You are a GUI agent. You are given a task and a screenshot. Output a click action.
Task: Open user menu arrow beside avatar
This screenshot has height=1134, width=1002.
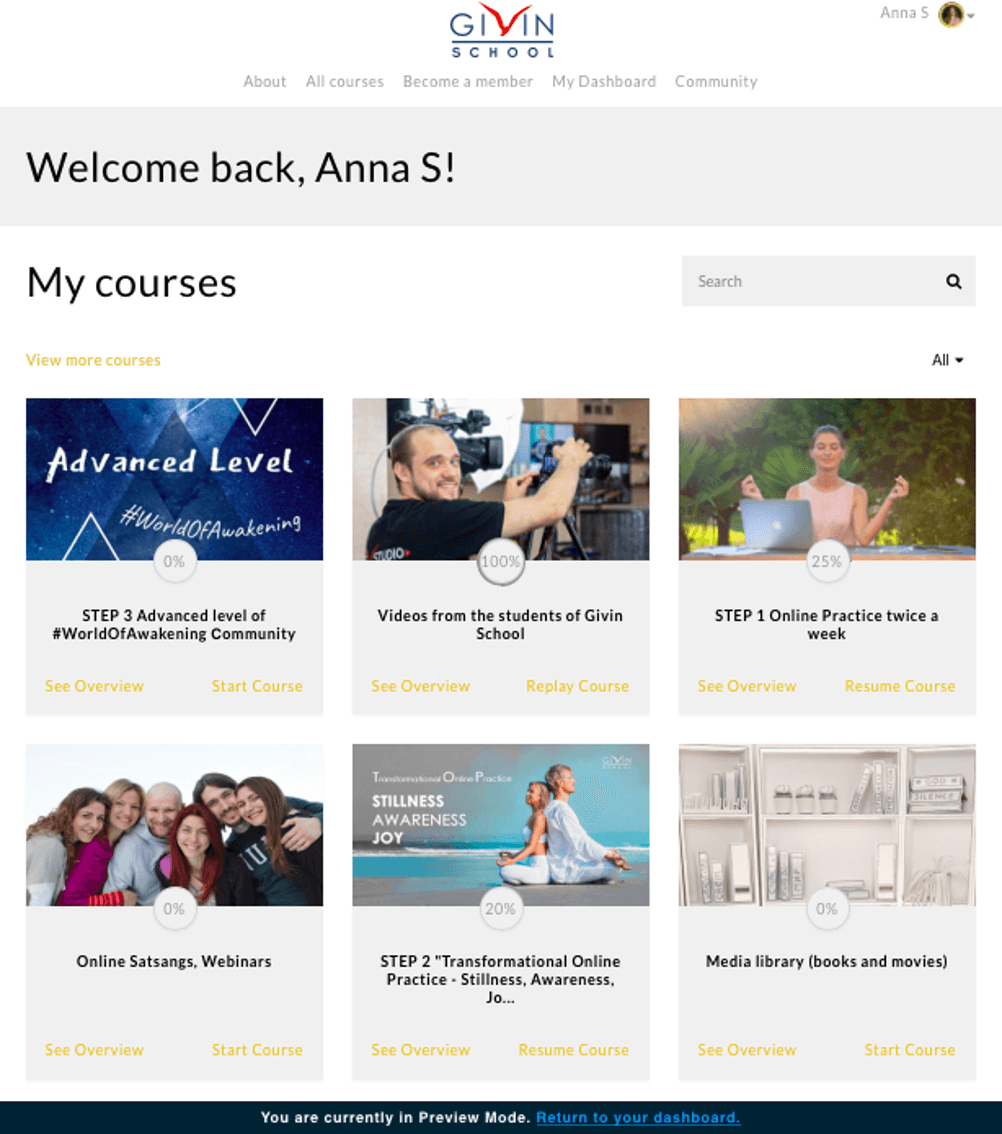971,15
